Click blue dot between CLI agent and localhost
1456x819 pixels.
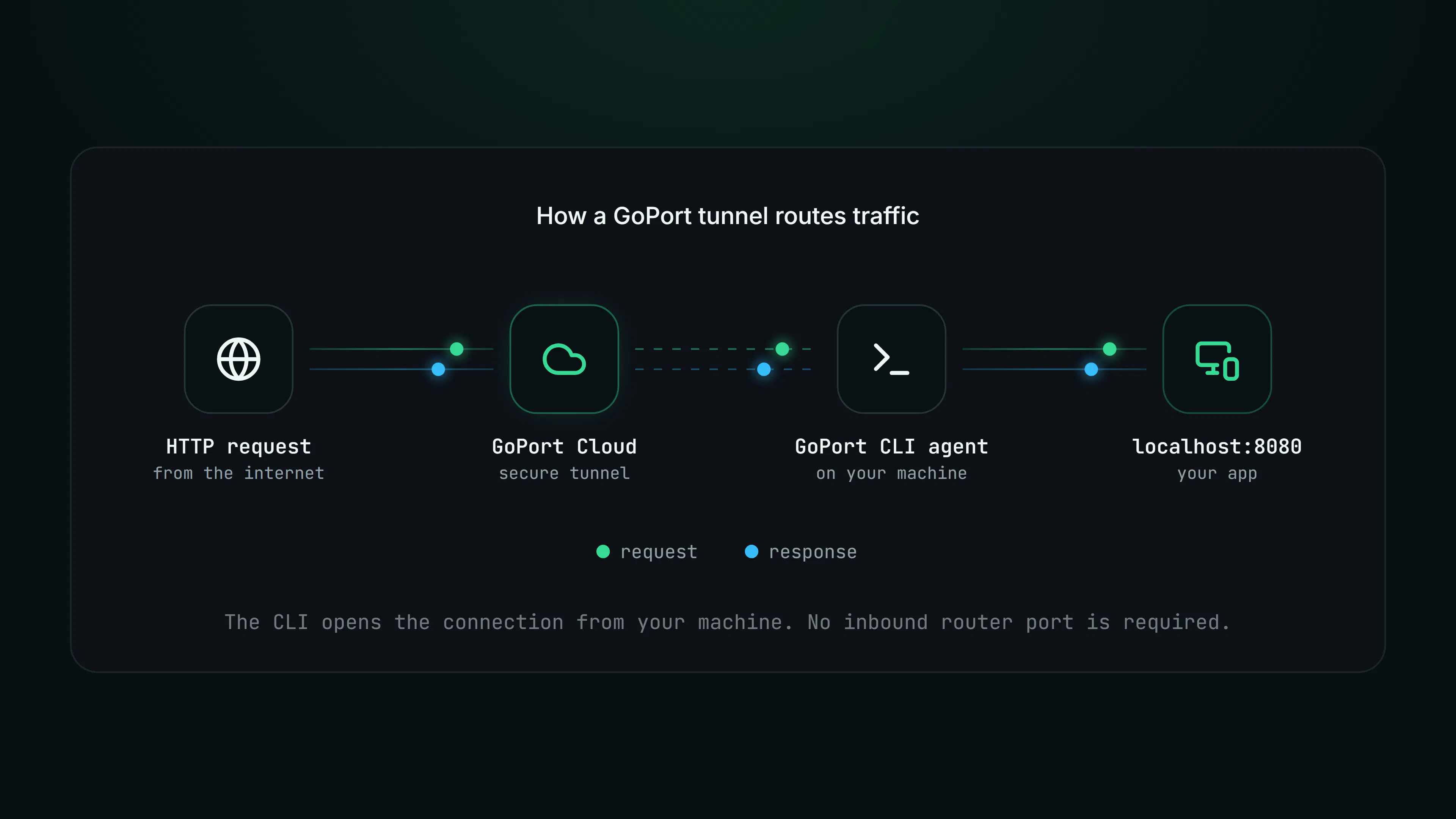(1091, 369)
